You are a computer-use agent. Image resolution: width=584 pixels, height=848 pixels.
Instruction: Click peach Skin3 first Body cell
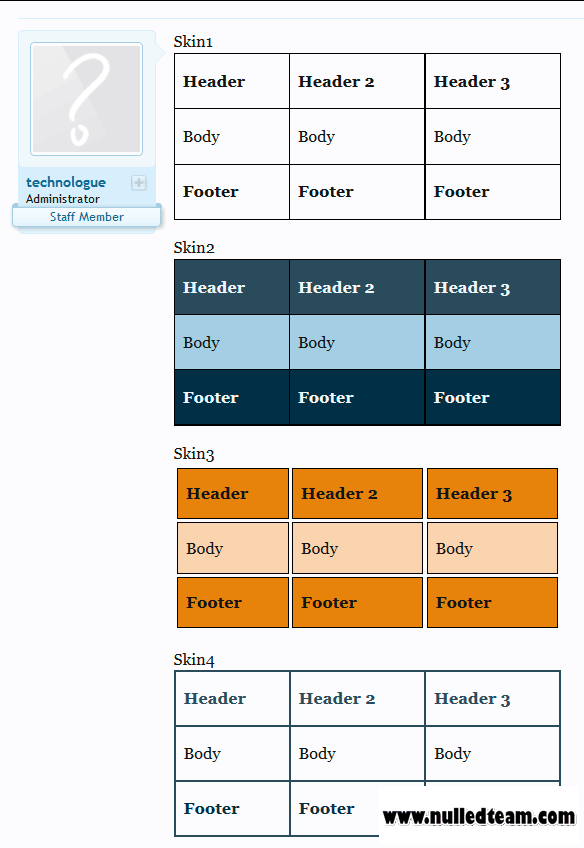click(233, 548)
